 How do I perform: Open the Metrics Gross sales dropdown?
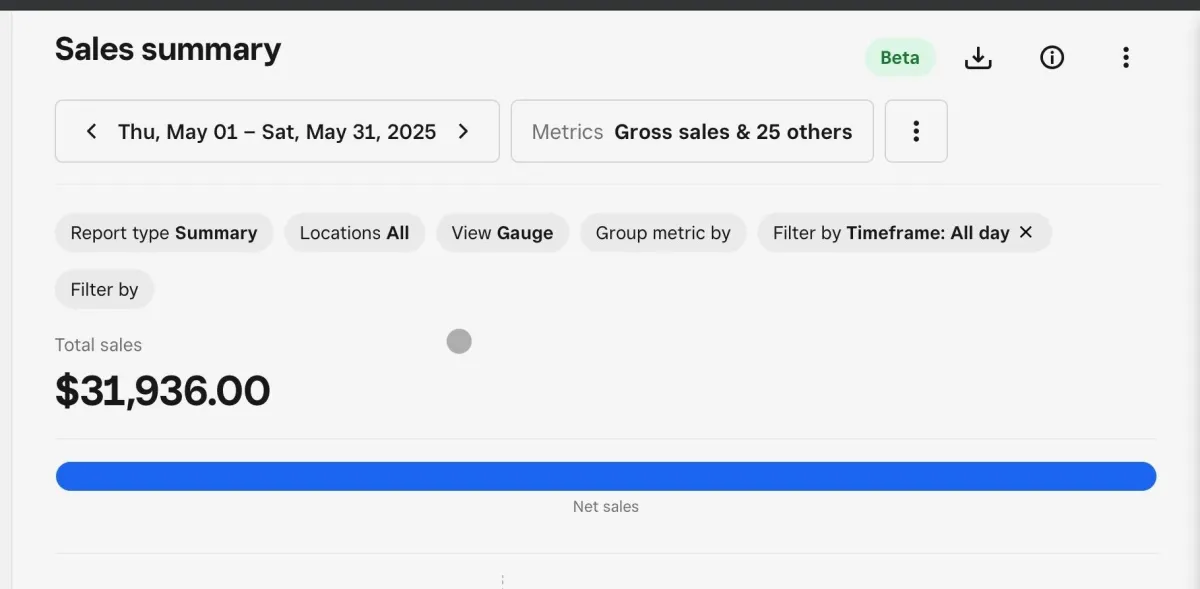tap(692, 131)
